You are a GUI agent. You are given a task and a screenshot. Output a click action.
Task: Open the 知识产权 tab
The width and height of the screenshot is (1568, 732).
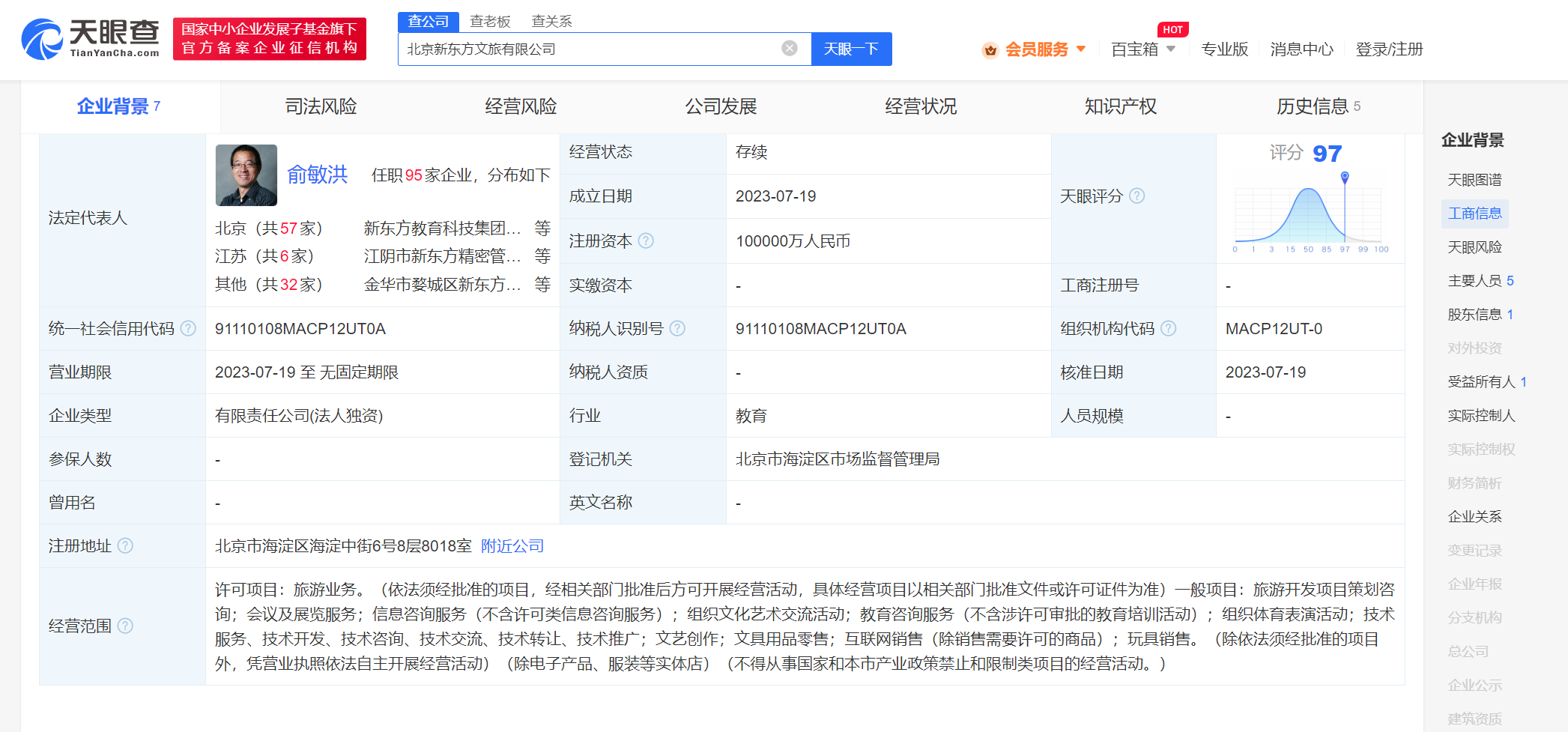(1121, 106)
